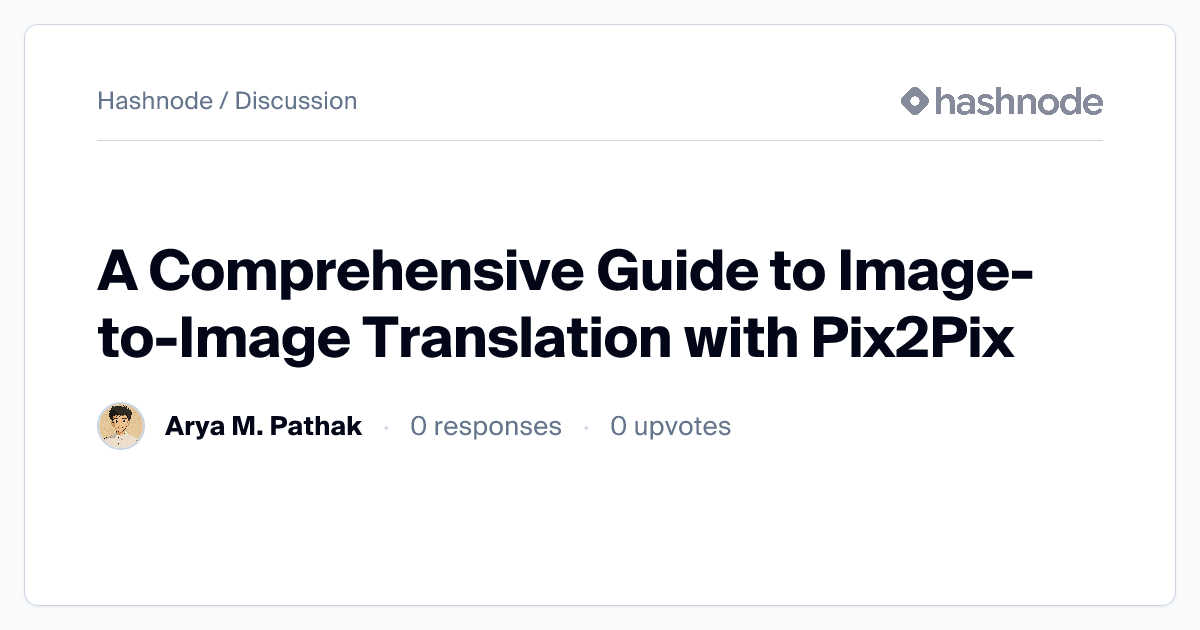Click the author name Arya M. Pathak
This screenshot has width=1200, height=630.
(x=263, y=427)
